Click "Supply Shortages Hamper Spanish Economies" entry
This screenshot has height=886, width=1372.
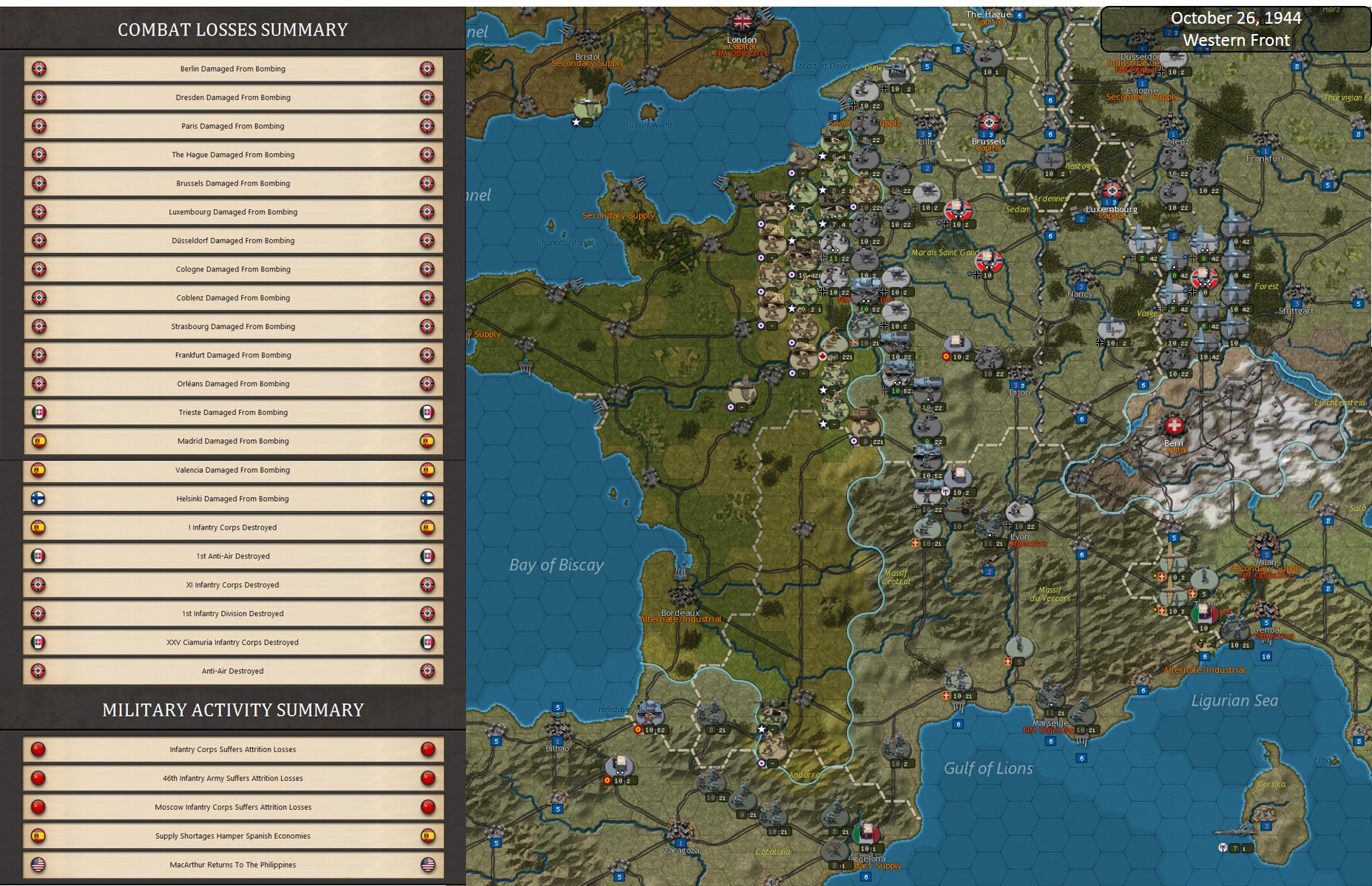tap(233, 836)
